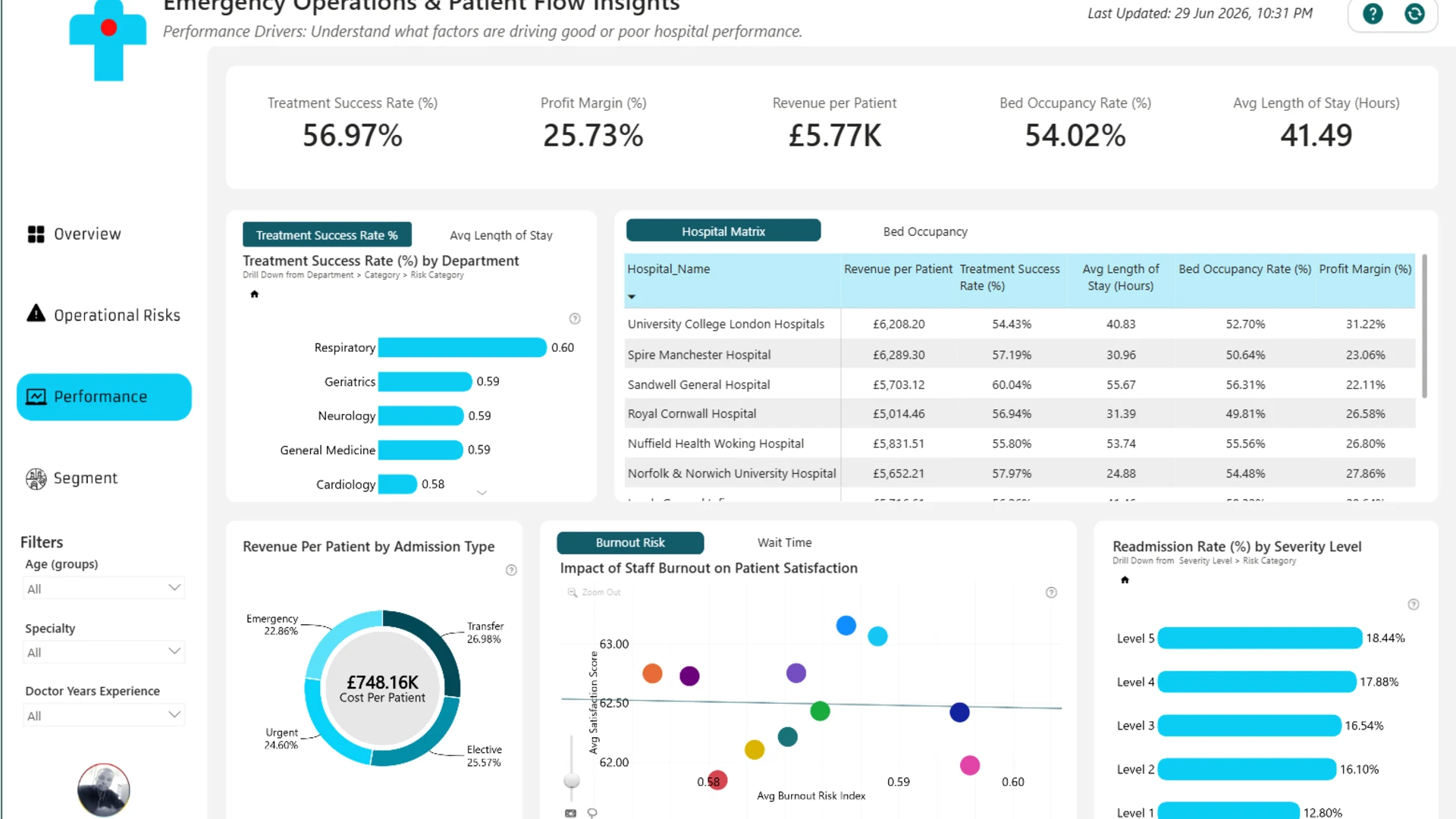Toggle to the Bed Occupancy view
This screenshot has height=819, width=1456.
pyautogui.click(x=925, y=231)
